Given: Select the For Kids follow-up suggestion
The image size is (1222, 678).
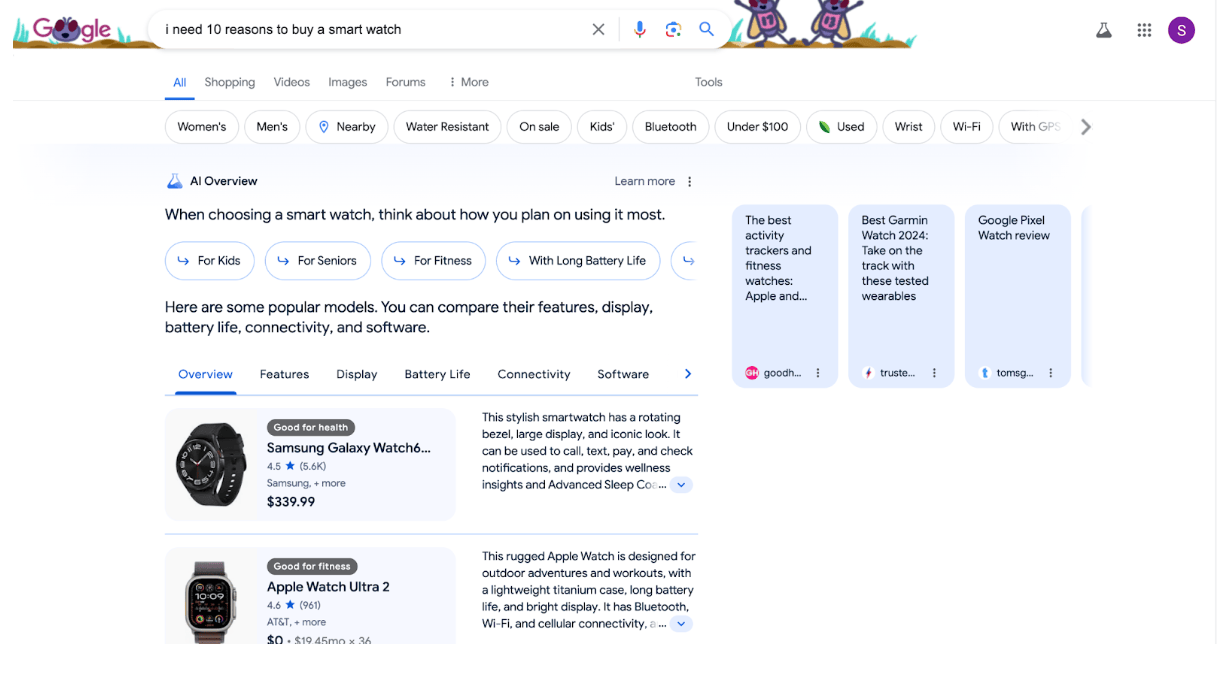Looking at the screenshot, I should (210, 261).
